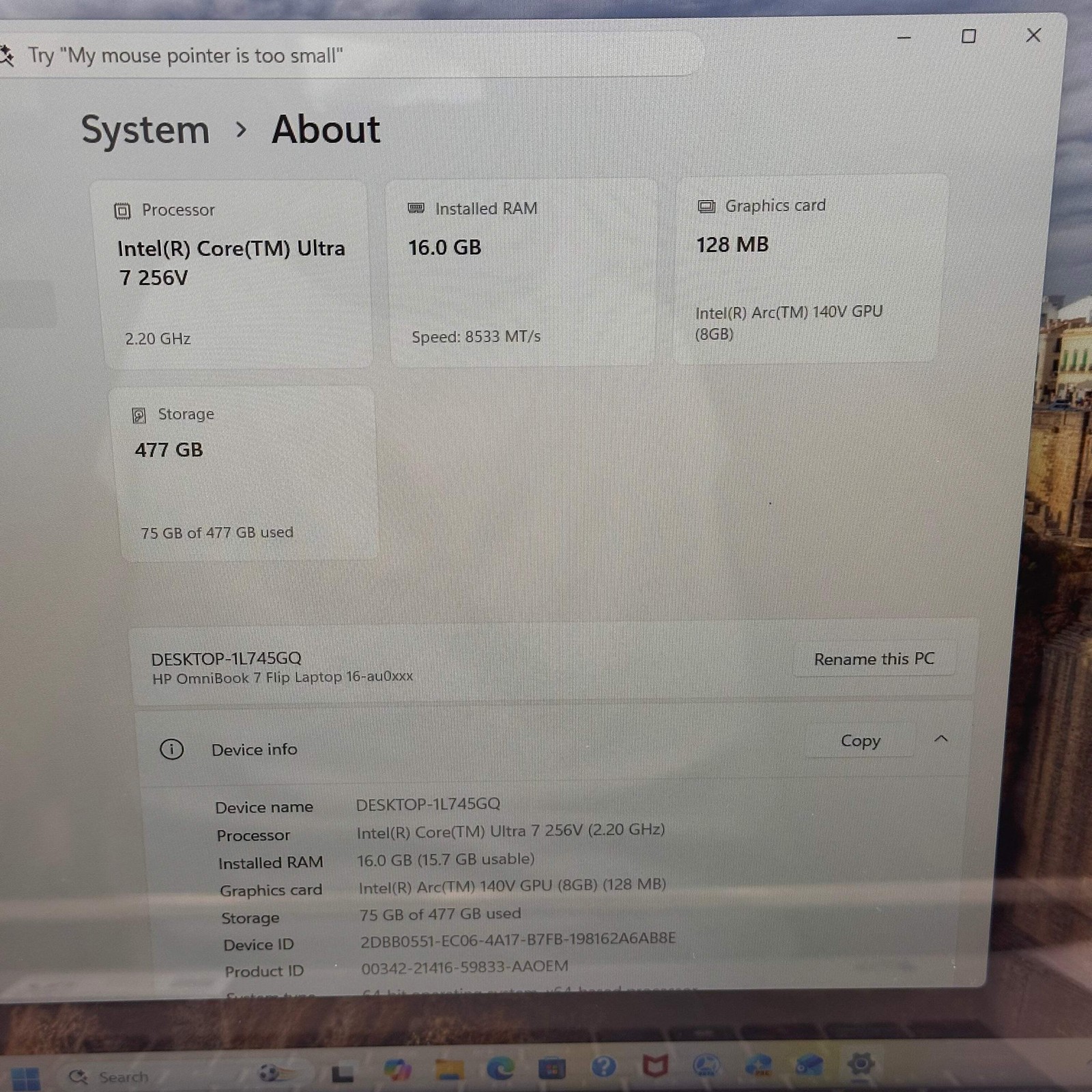Screen dimensions: 1092x1092
Task: Launch Copilot from the taskbar
Action: tap(397, 1069)
